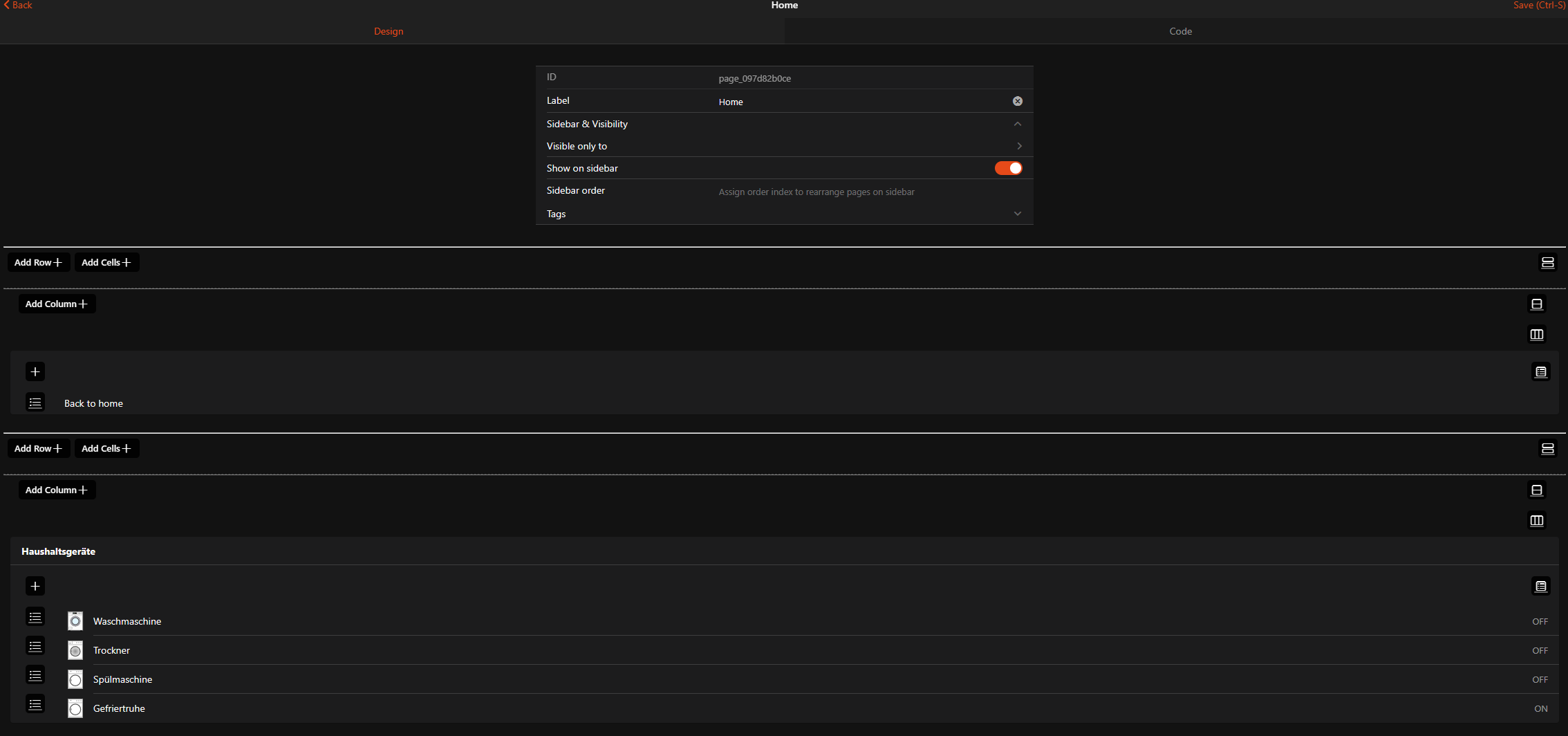Click the Gefriertruhe appliance image
1568x736 pixels.
[x=75, y=708]
